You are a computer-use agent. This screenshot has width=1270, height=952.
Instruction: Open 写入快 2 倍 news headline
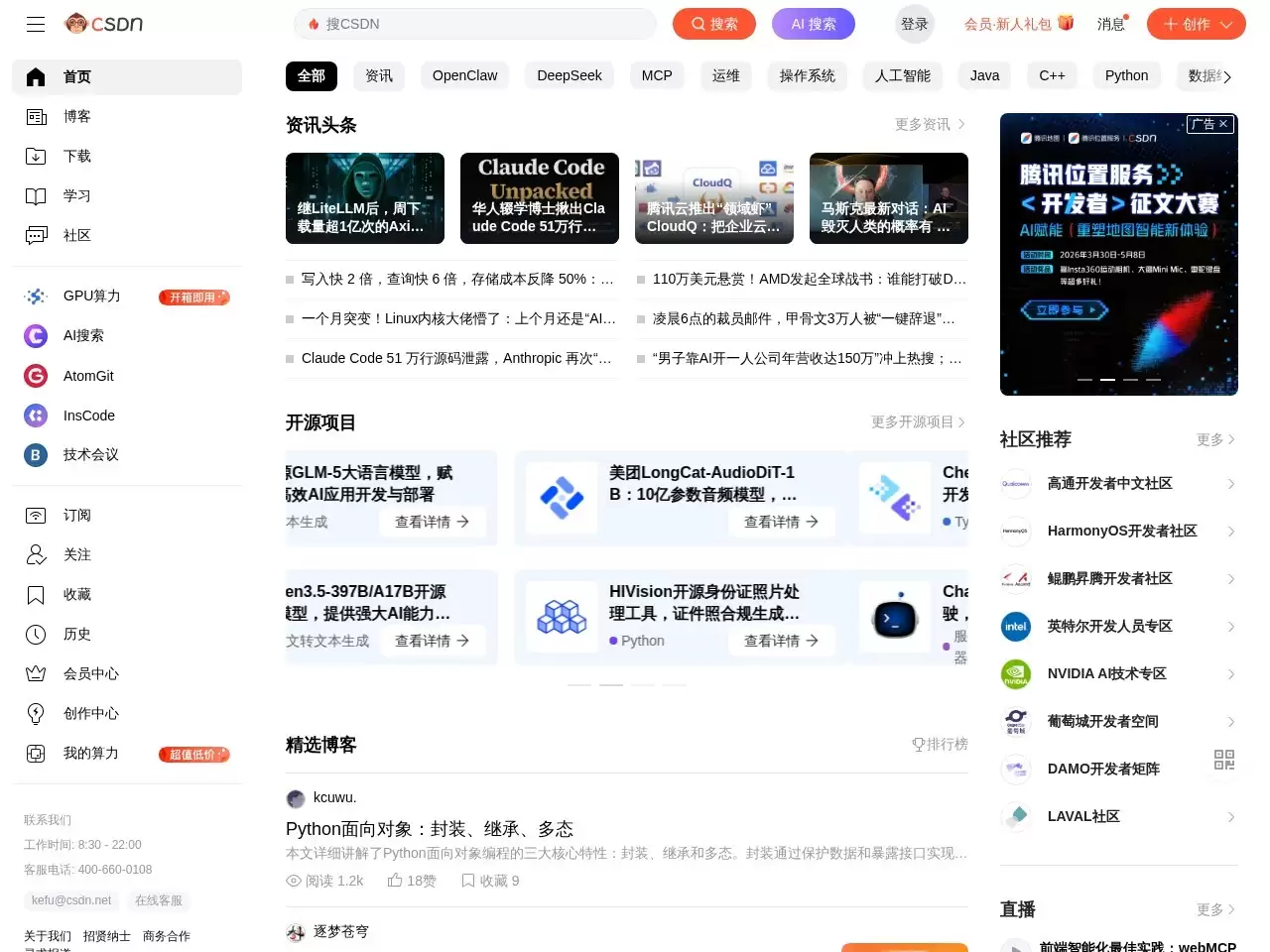pyautogui.click(x=457, y=280)
